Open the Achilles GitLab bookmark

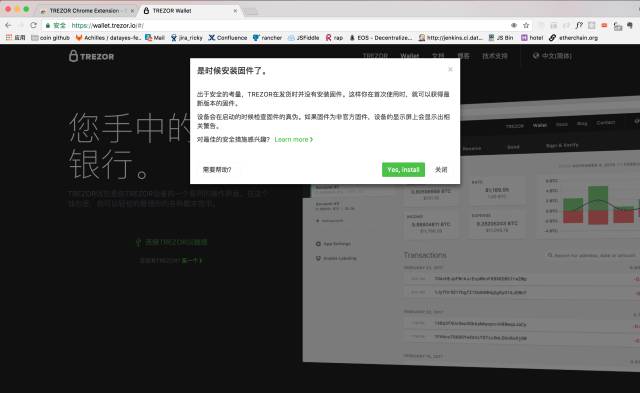tap(108, 38)
